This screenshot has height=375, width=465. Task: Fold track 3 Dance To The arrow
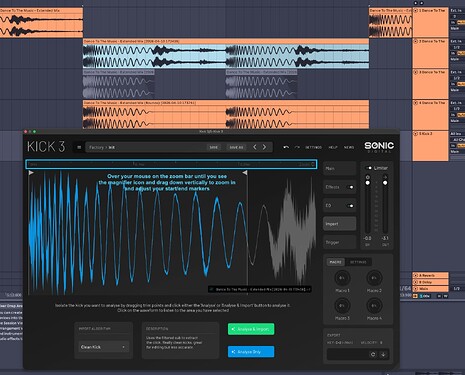pos(416,72)
